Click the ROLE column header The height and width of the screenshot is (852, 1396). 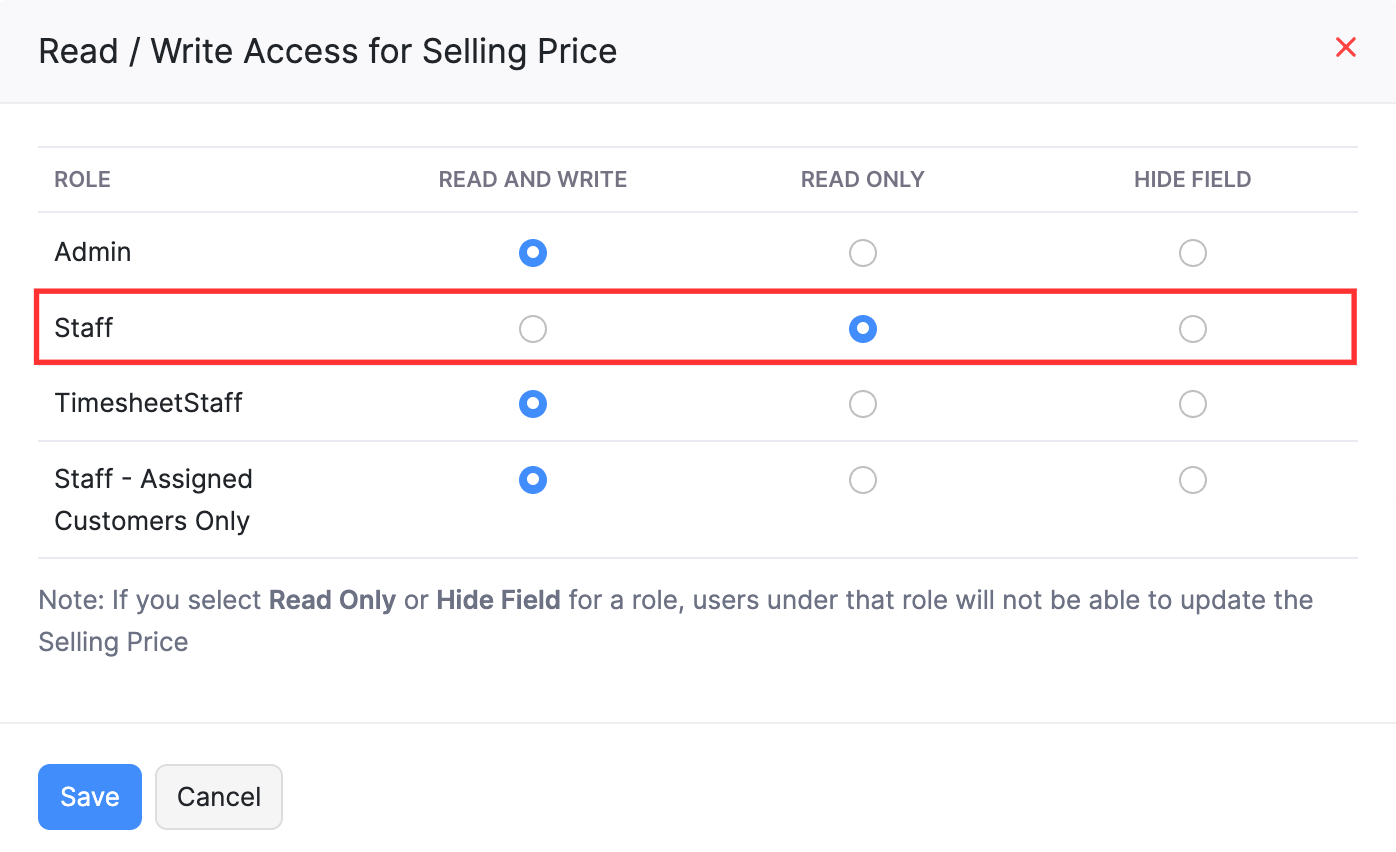tap(82, 179)
